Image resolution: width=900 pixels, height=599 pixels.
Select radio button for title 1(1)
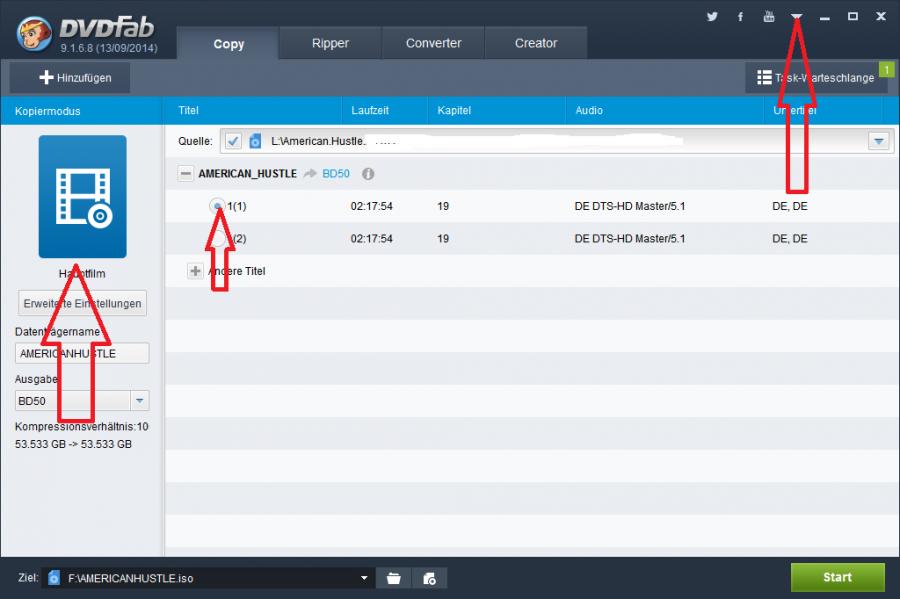coord(218,206)
